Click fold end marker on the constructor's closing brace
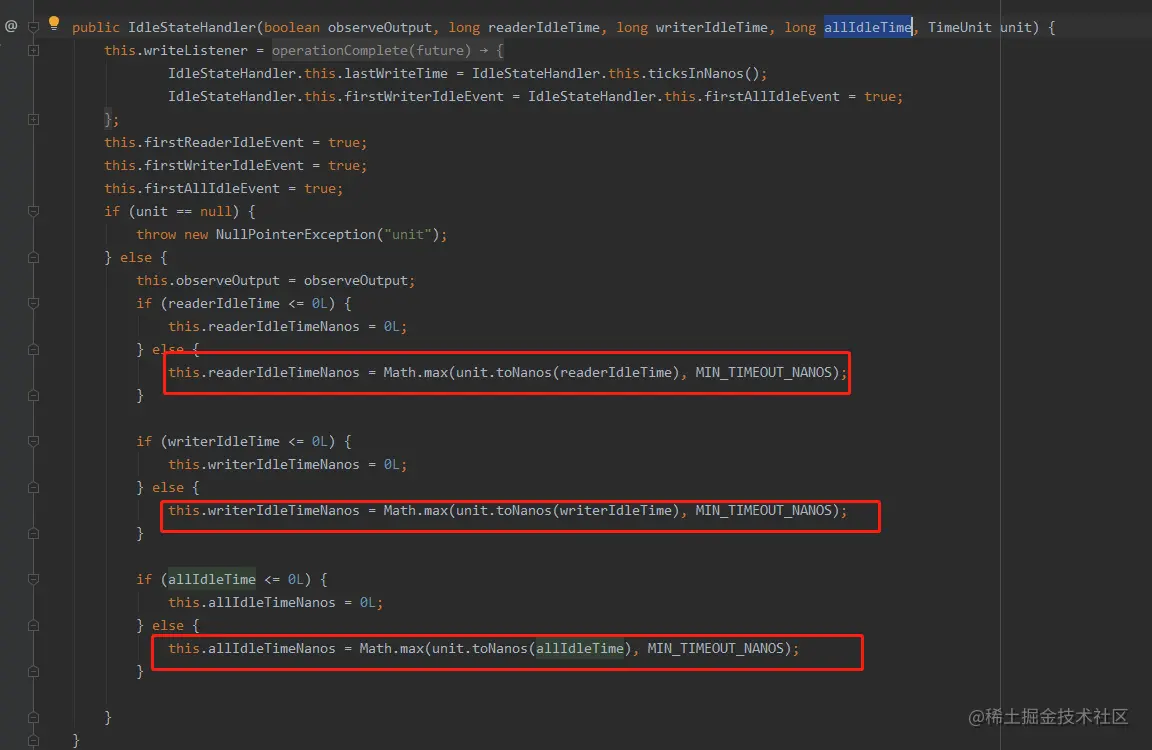Screen dimensions: 1152x750 [x=33, y=740]
